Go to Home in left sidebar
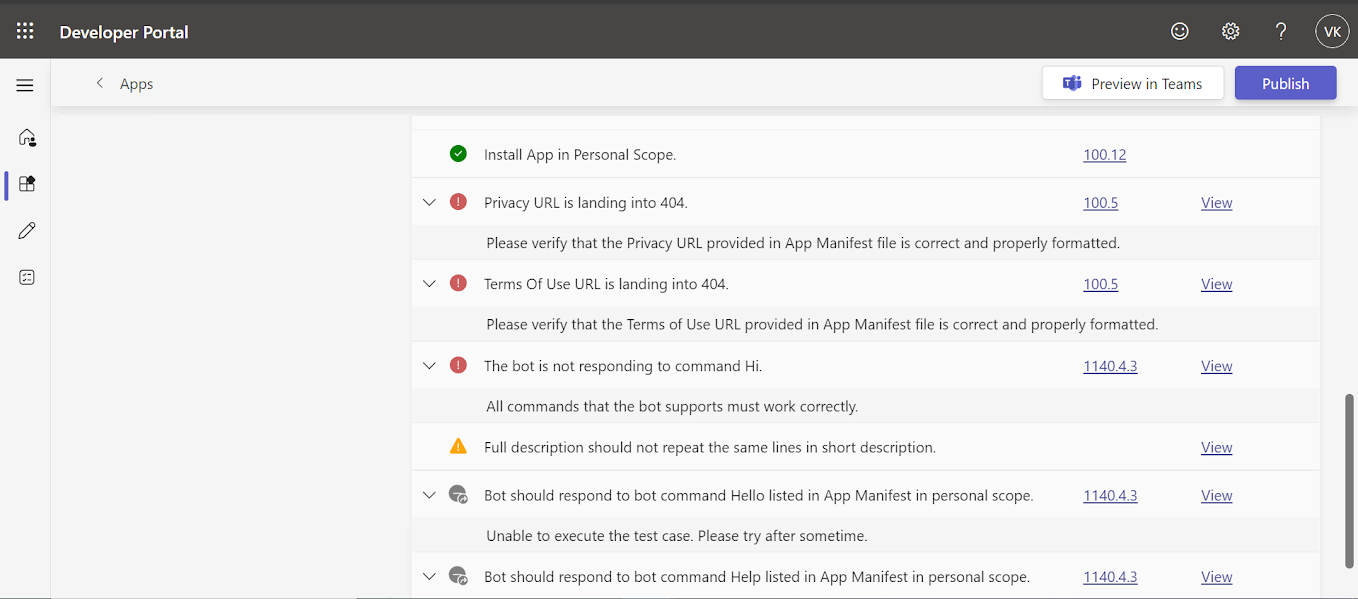 [x=27, y=137]
